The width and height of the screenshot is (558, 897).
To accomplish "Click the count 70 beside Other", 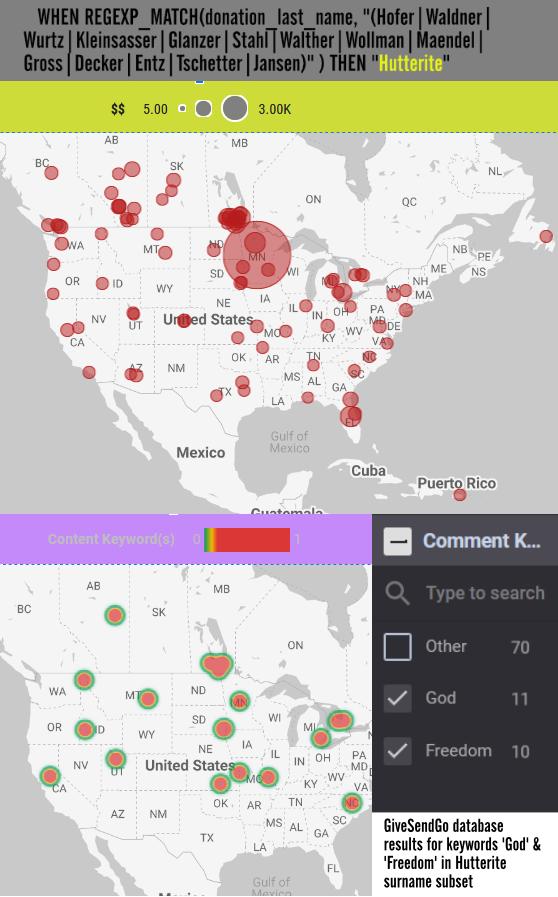I will (520, 647).
